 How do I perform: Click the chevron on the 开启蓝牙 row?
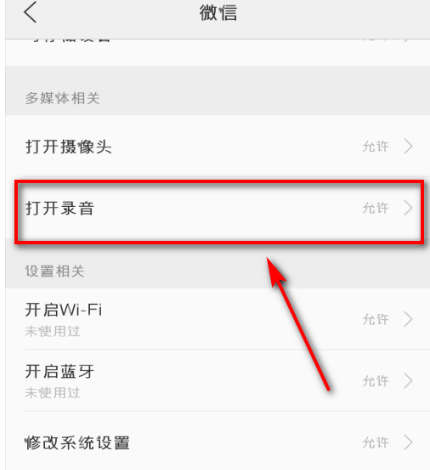pyautogui.click(x=408, y=381)
